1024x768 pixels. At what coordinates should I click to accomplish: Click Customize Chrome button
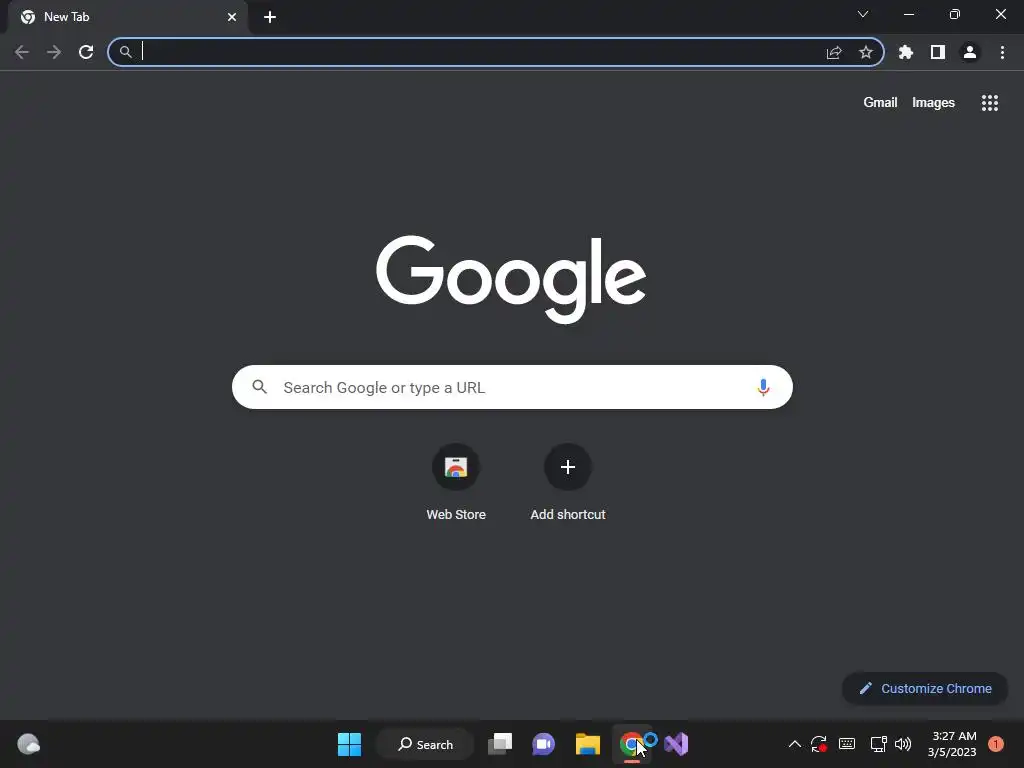tap(925, 688)
